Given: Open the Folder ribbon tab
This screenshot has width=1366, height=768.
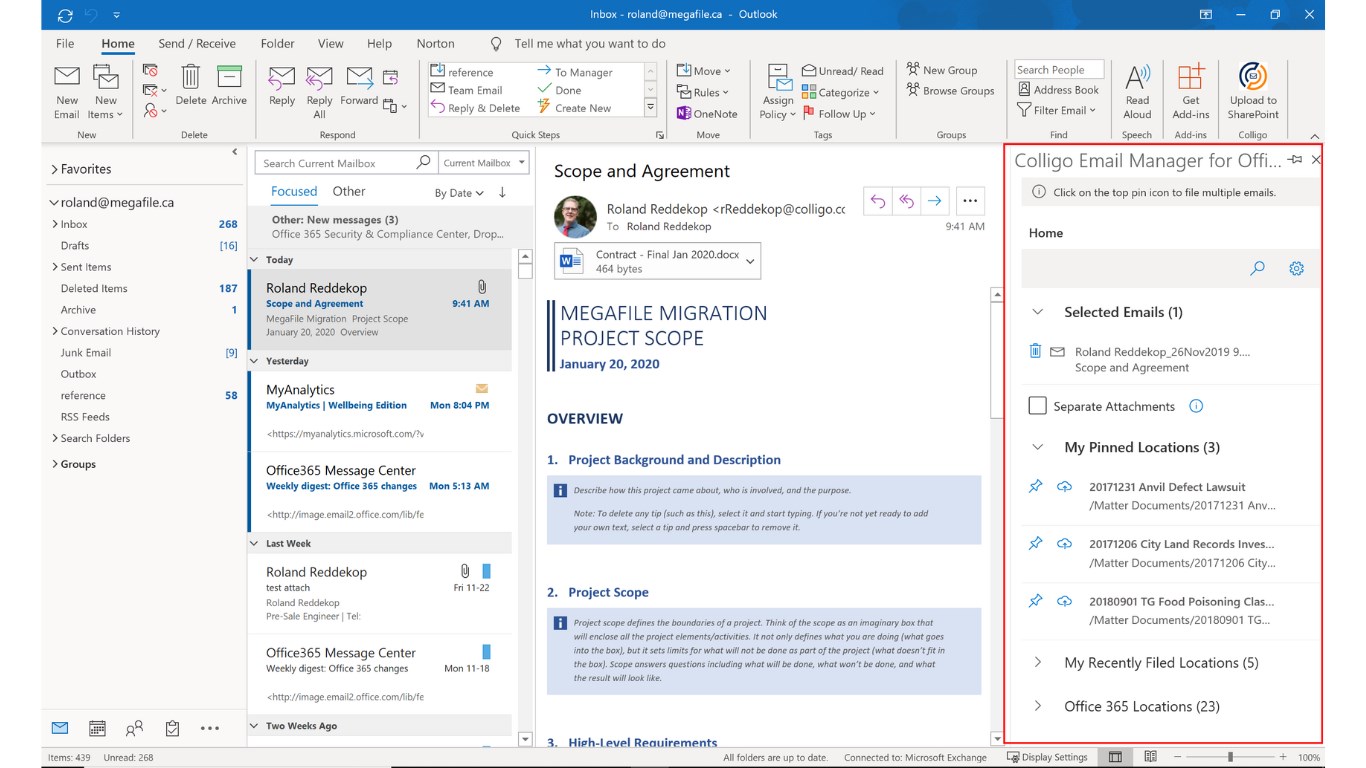Looking at the screenshot, I should point(277,44).
